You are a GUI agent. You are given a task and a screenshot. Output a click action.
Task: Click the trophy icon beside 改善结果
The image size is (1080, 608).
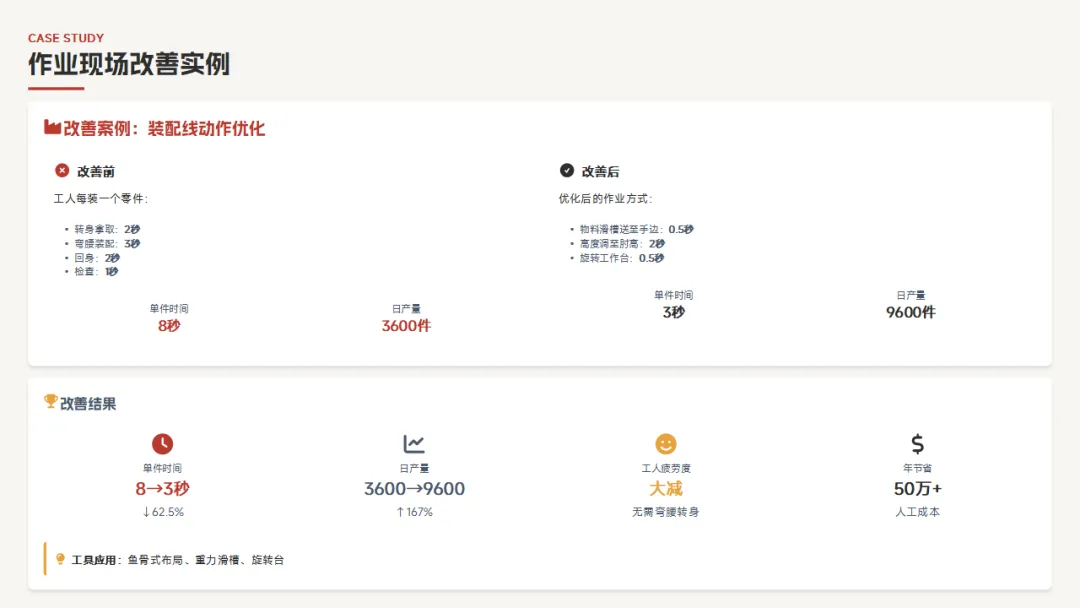(50, 402)
